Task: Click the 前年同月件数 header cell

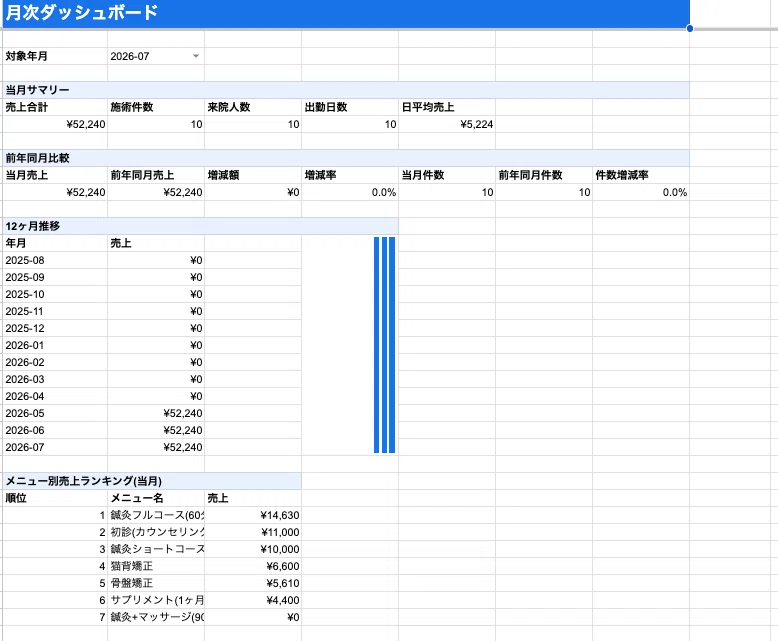Action: [x=544, y=175]
